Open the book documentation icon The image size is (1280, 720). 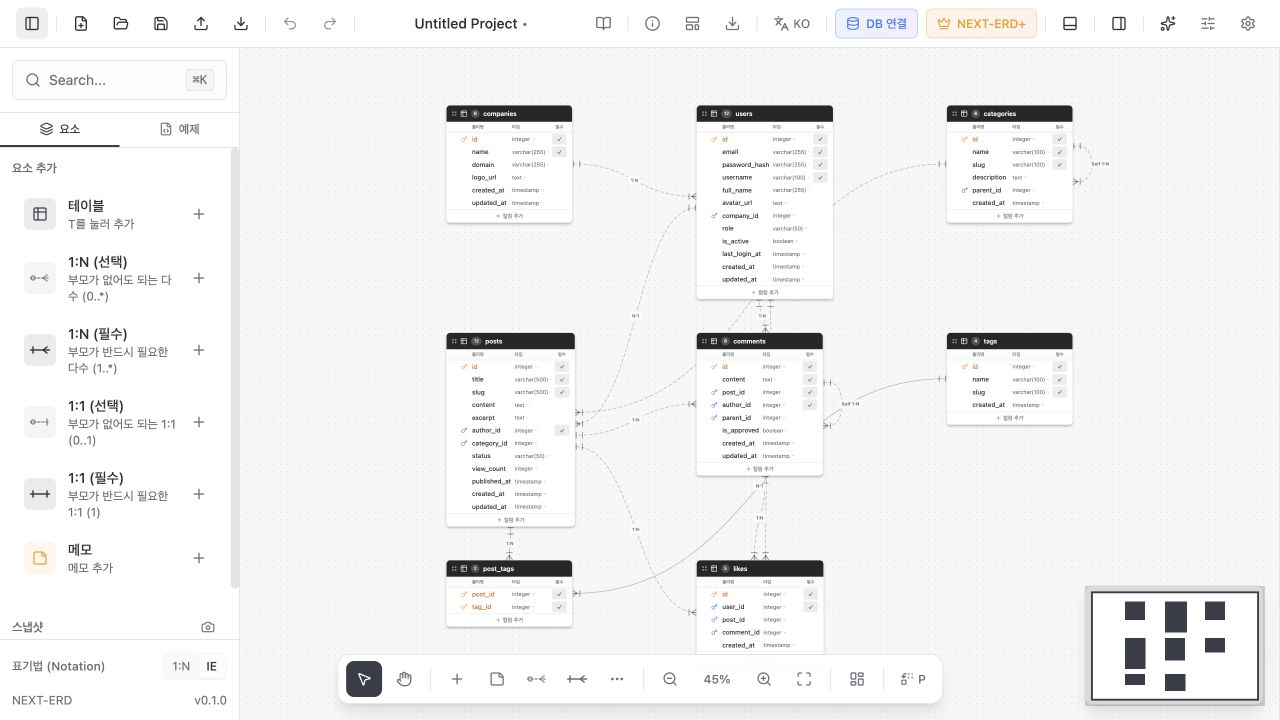pyautogui.click(x=604, y=24)
